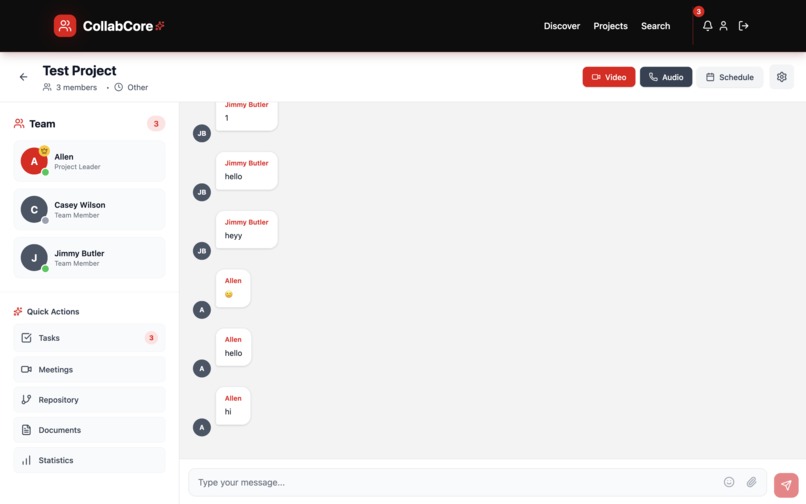Open the Schedule button

click(729, 77)
